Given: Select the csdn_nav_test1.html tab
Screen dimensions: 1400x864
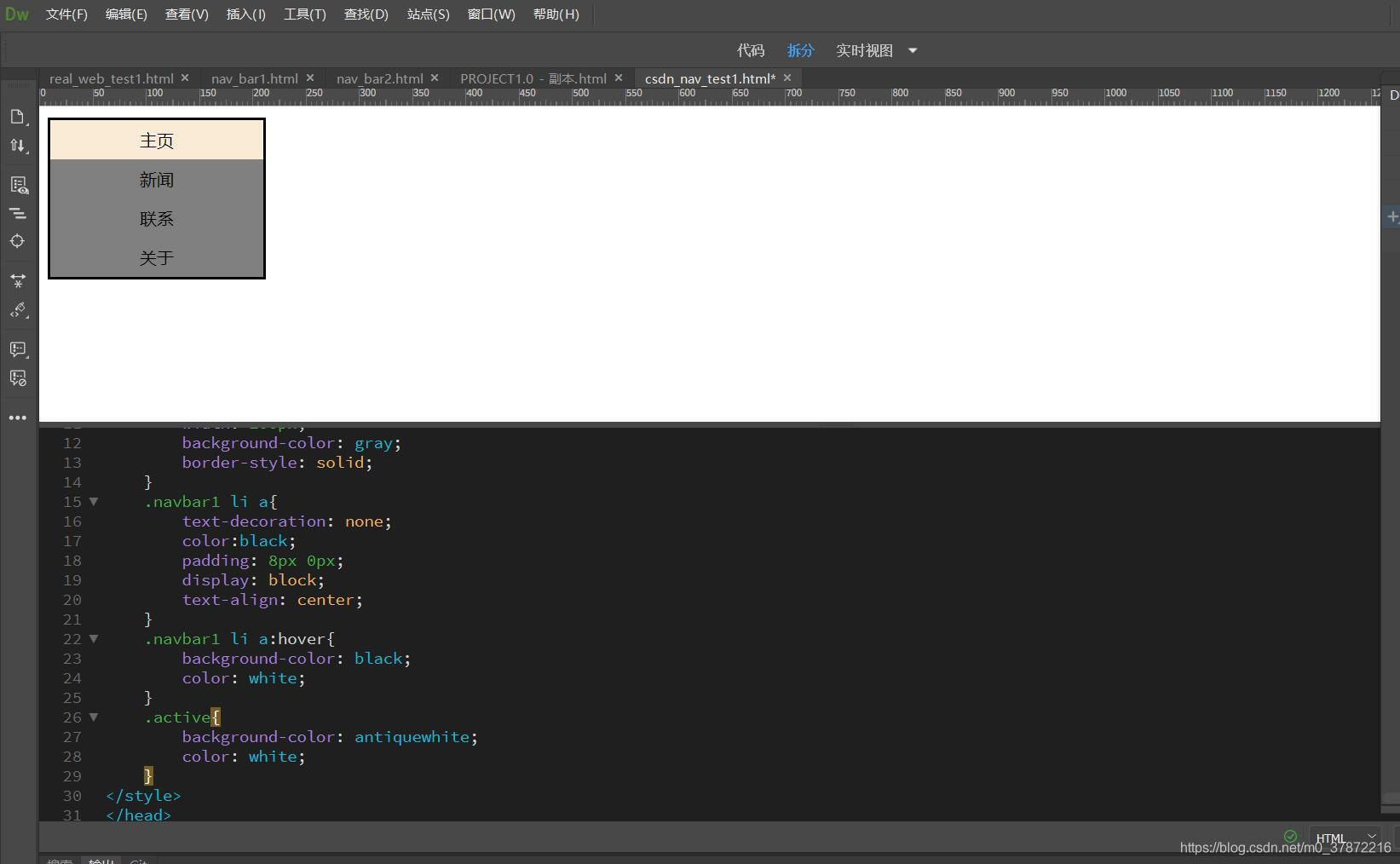Looking at the screenshot, I should [x=711, y=78].
